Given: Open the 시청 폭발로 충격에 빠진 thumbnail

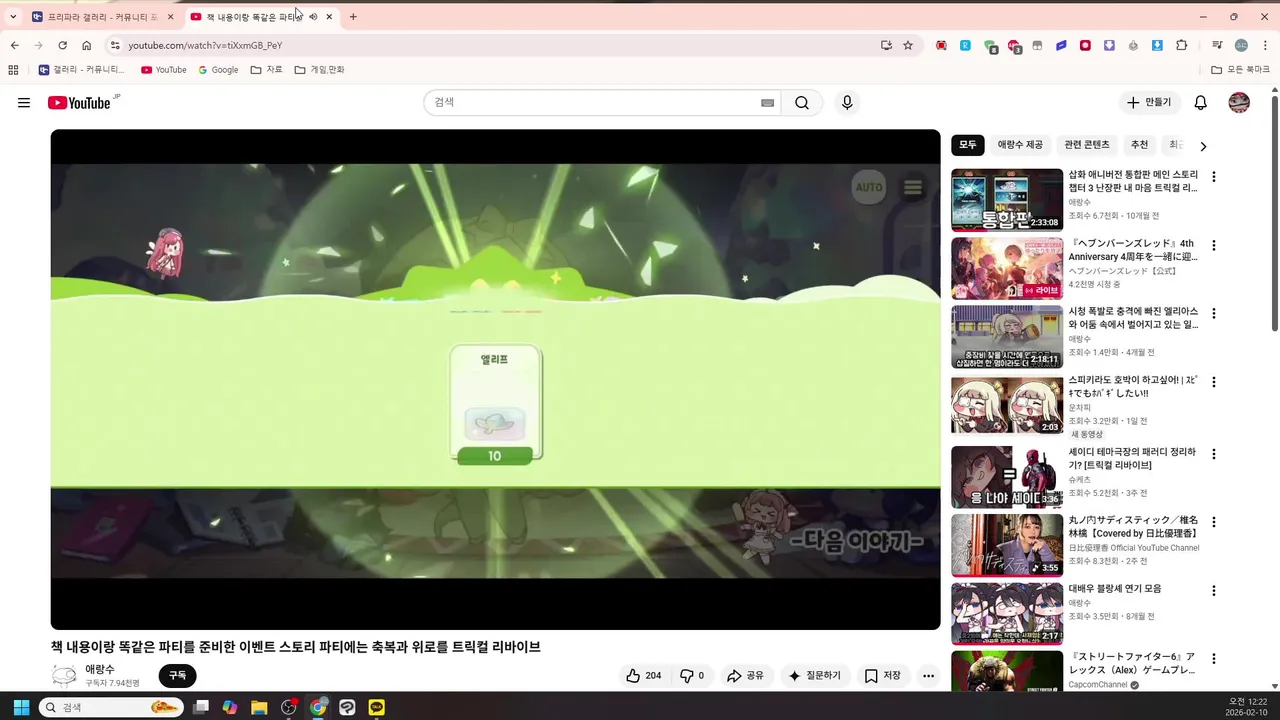Looking at the screenshot, I should pos(1007,337).
